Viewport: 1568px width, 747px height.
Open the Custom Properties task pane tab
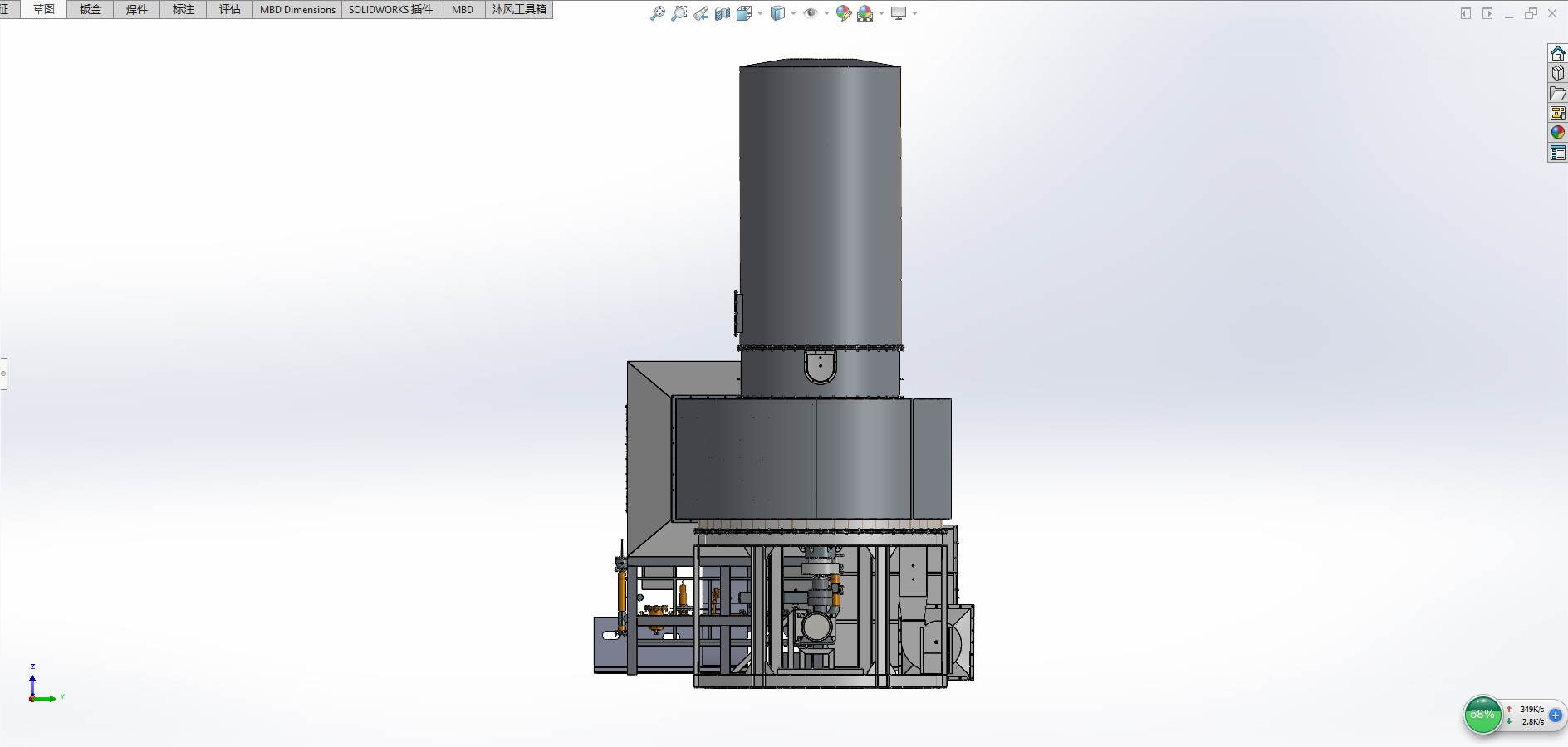click(x=1558, y=153)
